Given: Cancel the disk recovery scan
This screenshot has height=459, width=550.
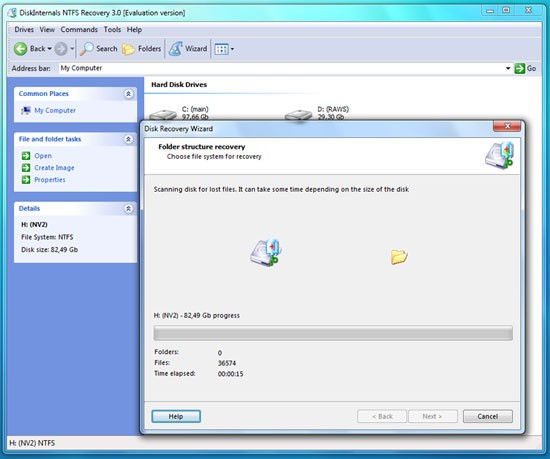Looking at the screenshot, I should 488,416.
